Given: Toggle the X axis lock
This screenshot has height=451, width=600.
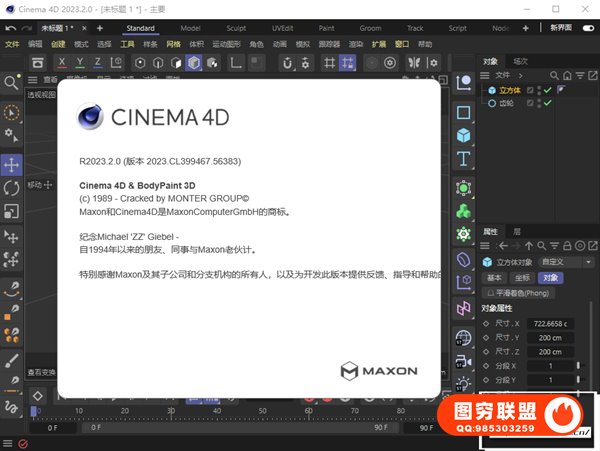Looking at the screenshot, I should click(64, 62).
